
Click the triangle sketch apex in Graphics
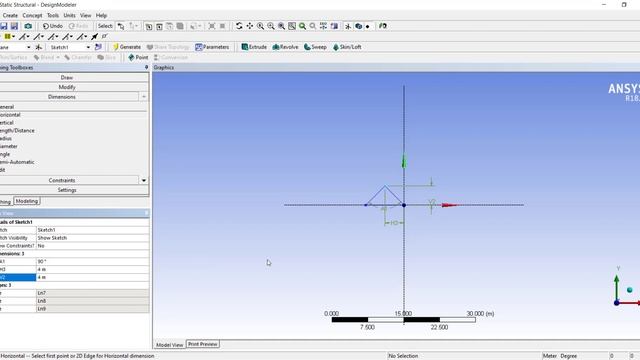click(384, 187)
